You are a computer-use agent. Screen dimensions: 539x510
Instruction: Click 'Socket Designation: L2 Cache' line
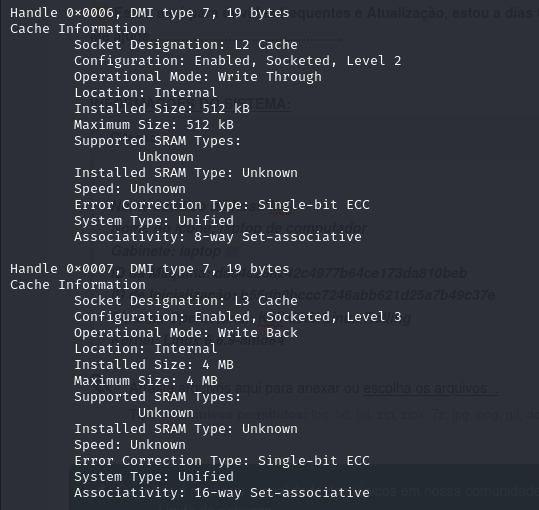click(186, 45)
